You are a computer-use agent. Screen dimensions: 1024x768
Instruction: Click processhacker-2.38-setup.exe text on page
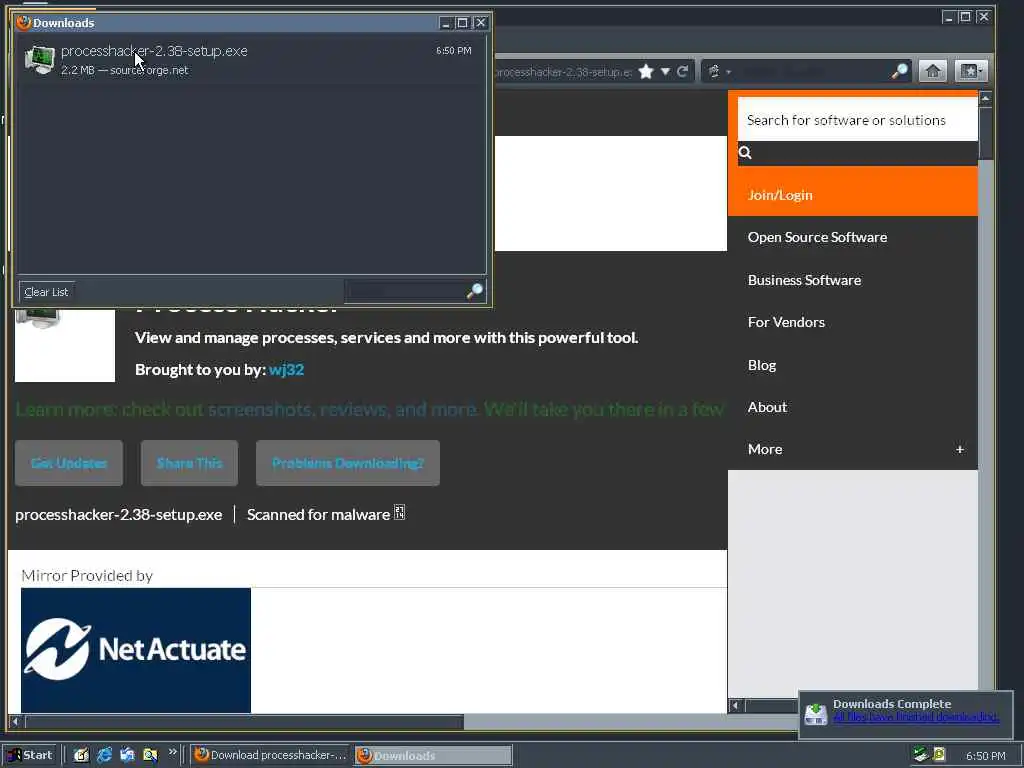pos(119,515)
